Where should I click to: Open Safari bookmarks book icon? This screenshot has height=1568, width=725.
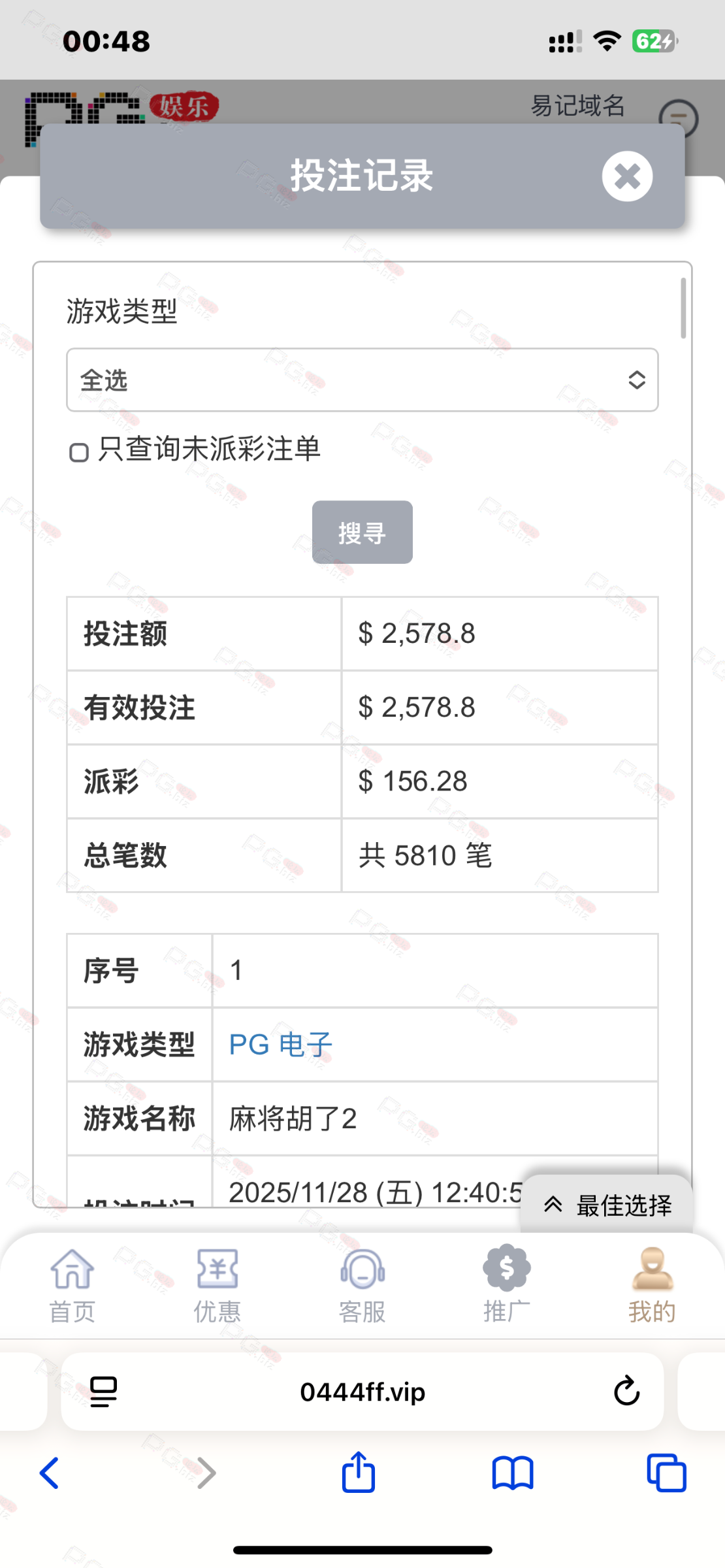click(x=513, y=1473)
